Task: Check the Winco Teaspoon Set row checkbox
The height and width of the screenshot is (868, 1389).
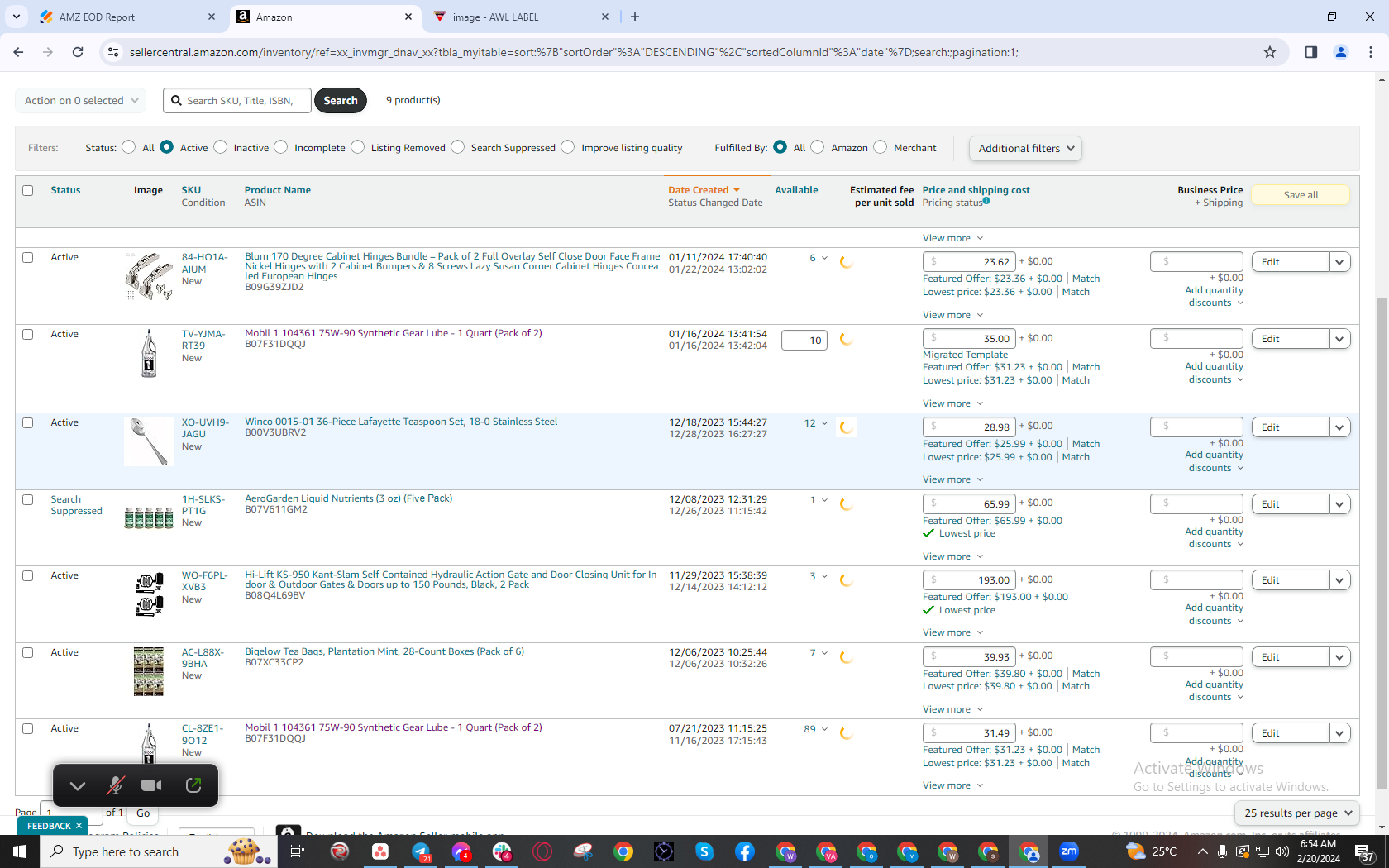Action: 28,422
